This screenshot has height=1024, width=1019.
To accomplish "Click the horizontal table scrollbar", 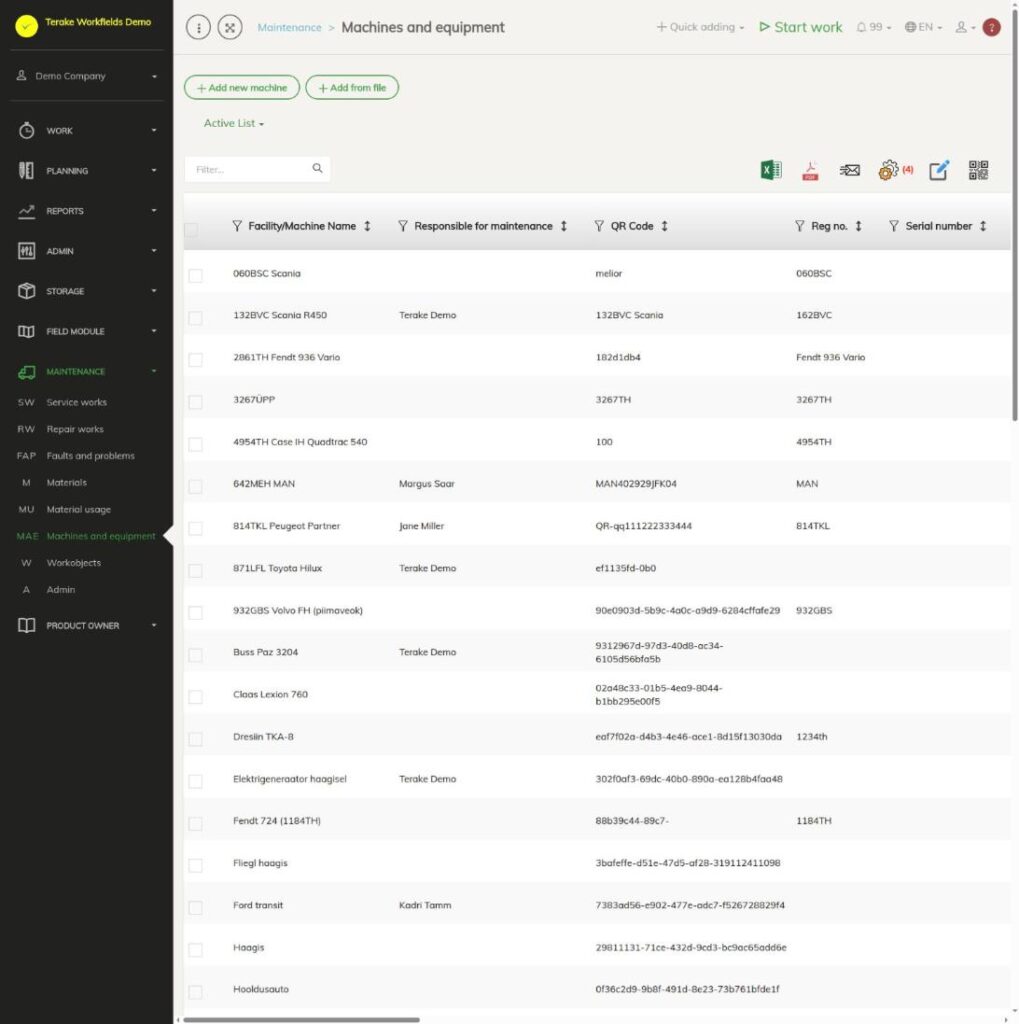I will [301, 1019].
